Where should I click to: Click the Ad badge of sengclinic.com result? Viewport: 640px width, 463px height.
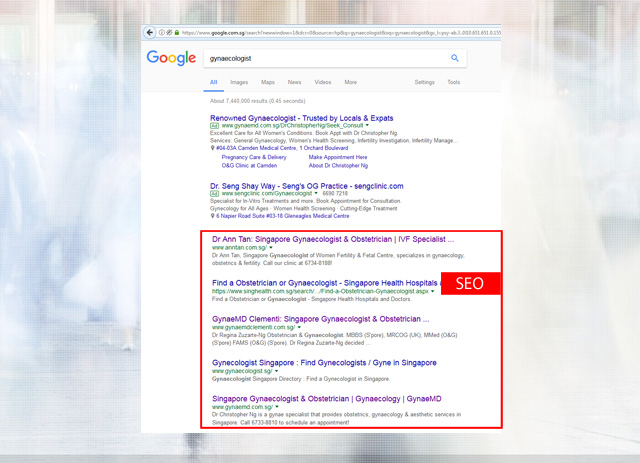pyautogui.click(x=214, y=194)
